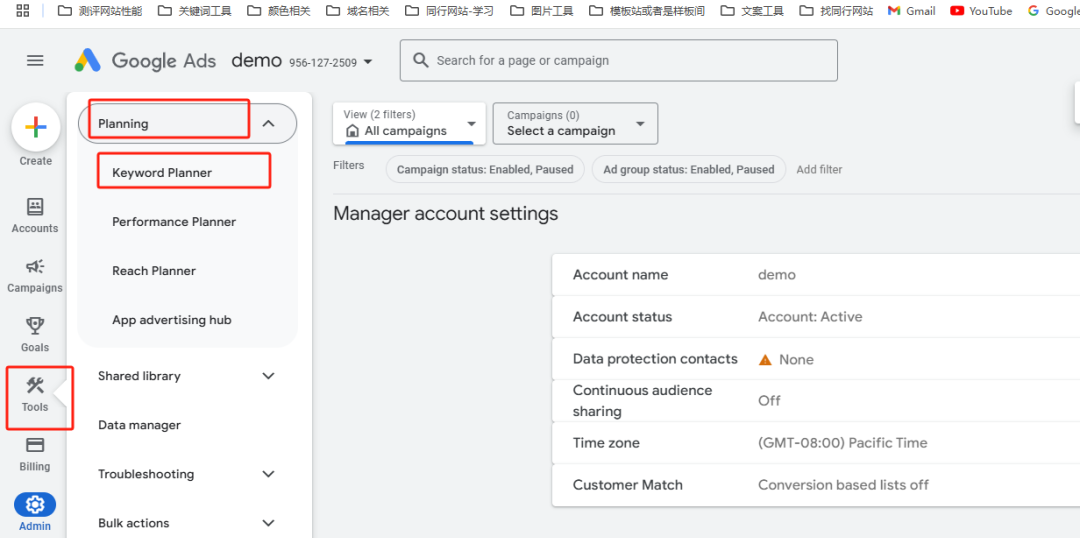Open the hamburger main menu

coord(35,61)
